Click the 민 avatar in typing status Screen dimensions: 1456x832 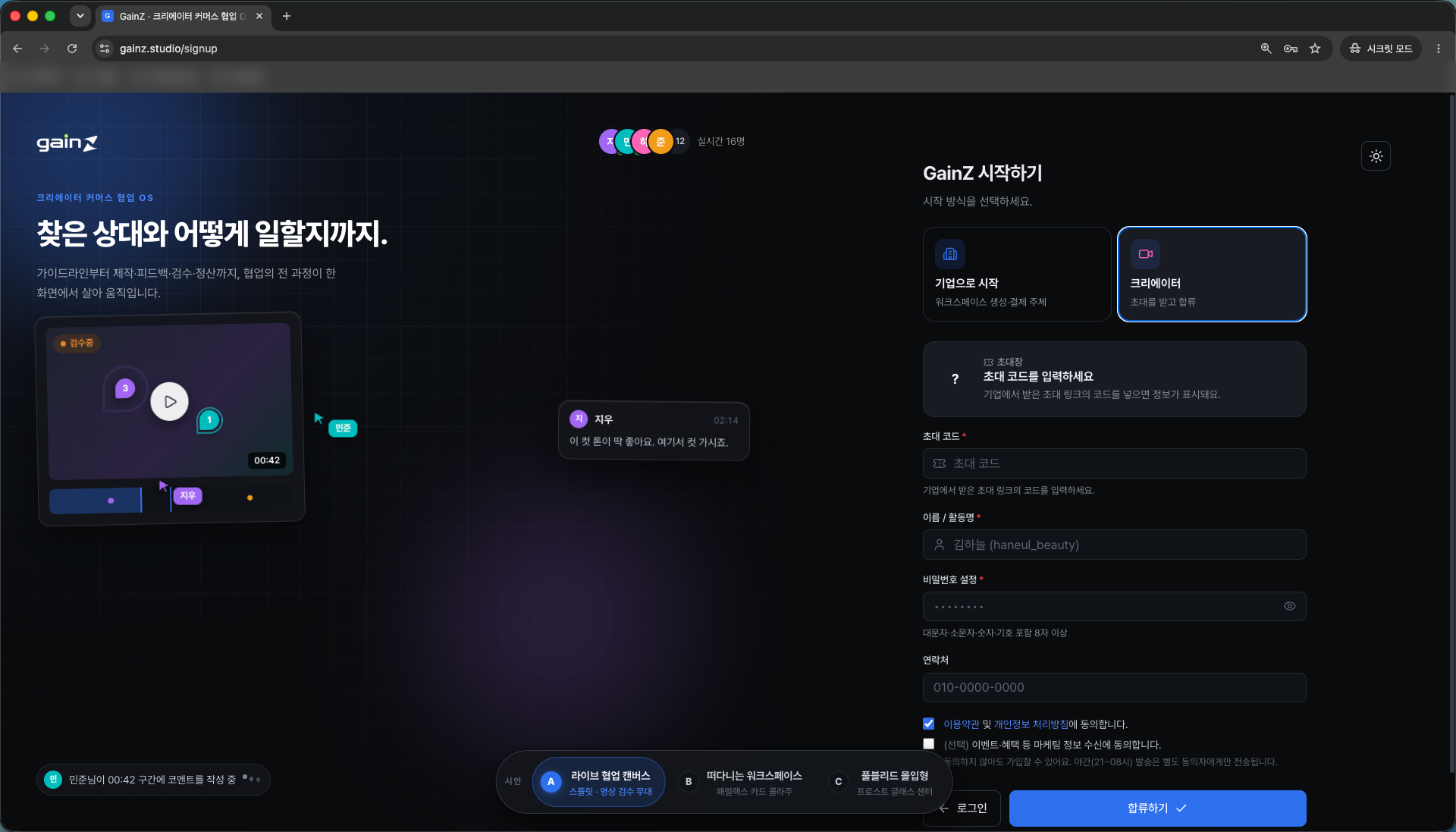click(x=53, y=779)
